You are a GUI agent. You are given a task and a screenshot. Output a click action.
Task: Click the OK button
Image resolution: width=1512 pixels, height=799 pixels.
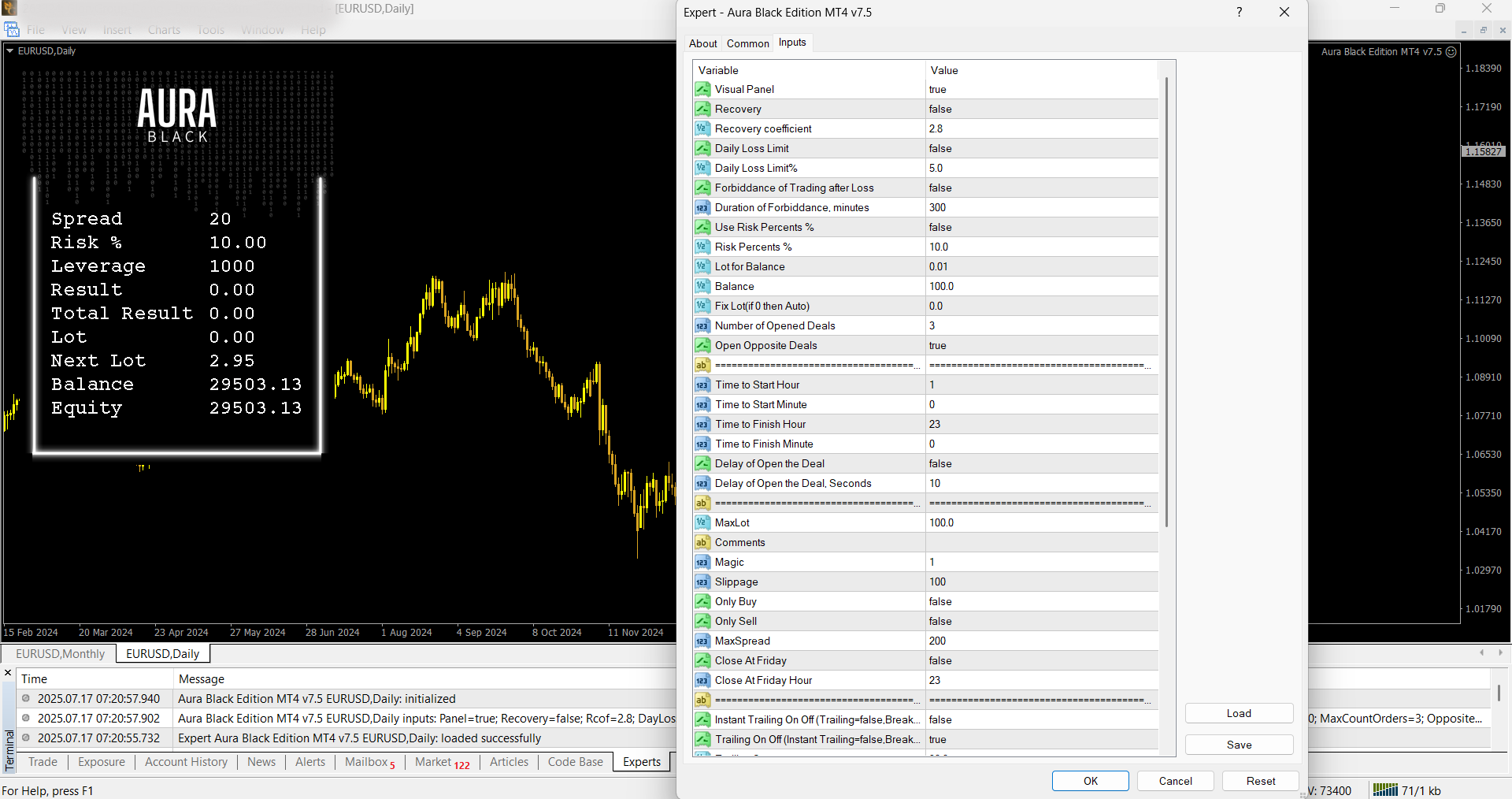1090,781
